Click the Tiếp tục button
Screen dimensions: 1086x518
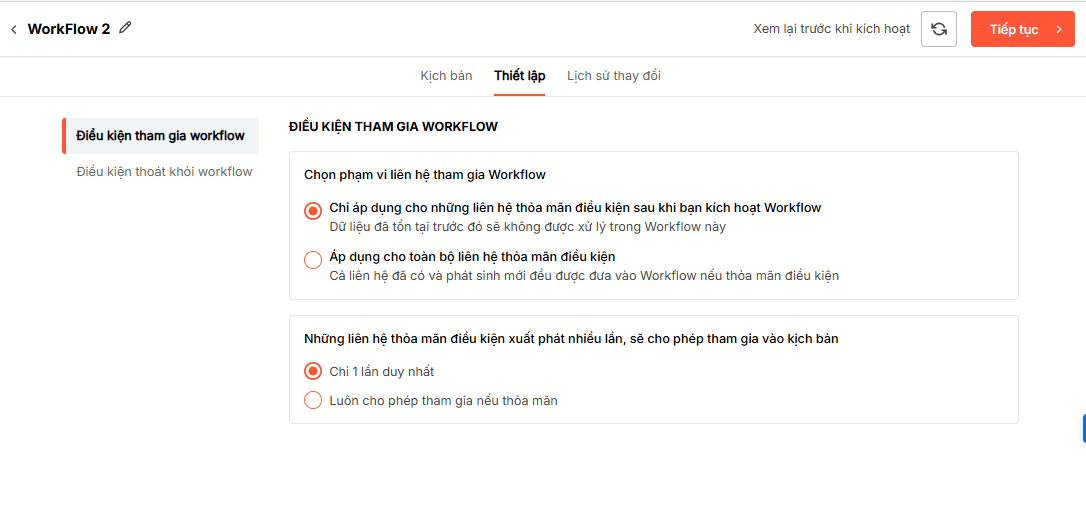1013,30
